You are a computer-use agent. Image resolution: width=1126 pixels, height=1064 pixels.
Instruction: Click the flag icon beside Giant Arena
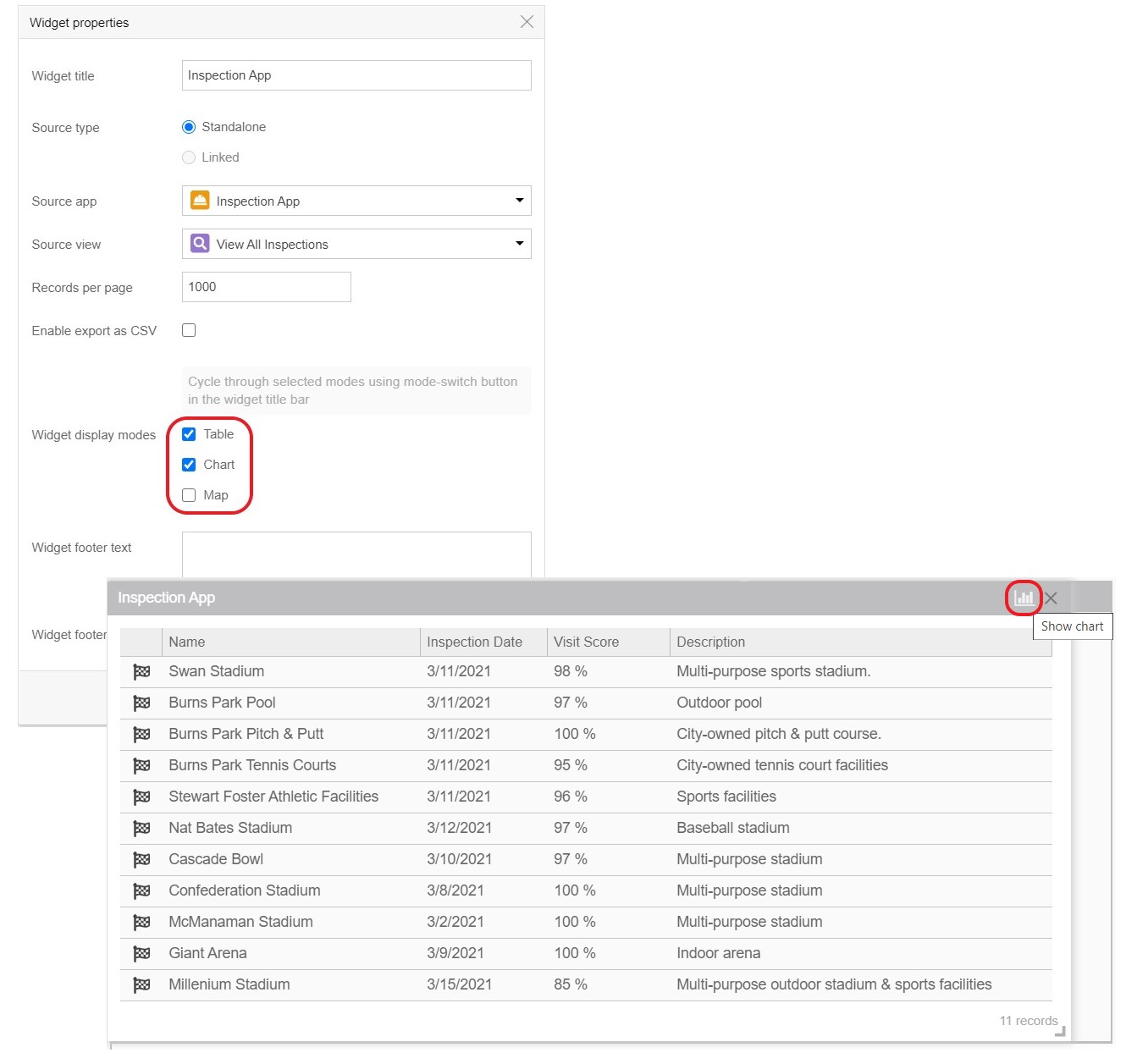pos(141,954)
